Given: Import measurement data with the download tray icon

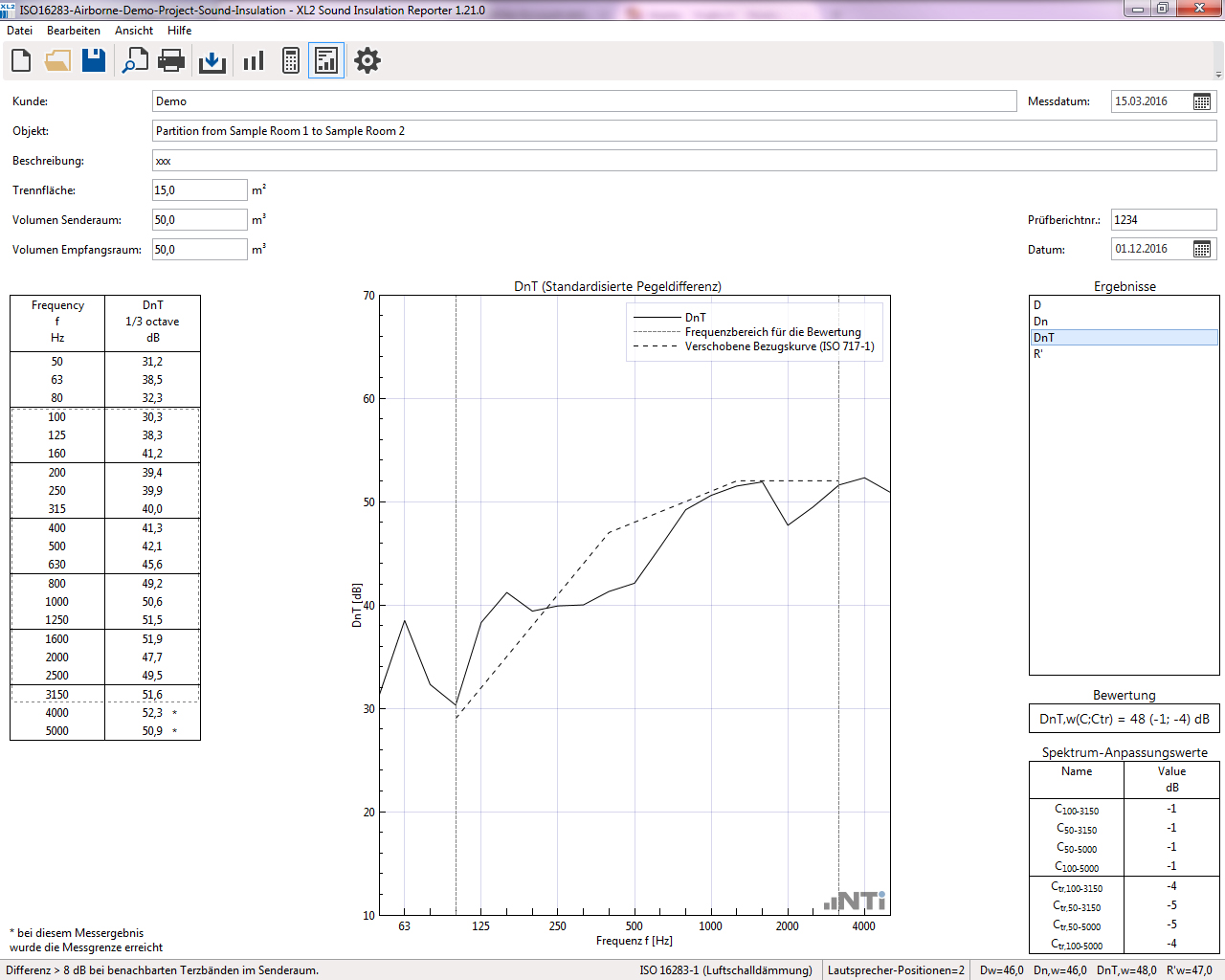Looking at the screenshot, I should click(x=212, y=61).
